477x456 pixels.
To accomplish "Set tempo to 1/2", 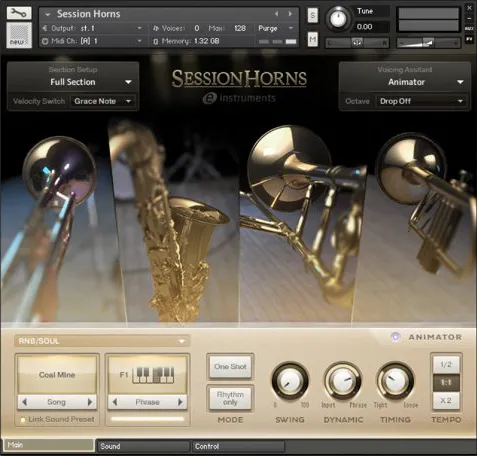I will [446, 364].
